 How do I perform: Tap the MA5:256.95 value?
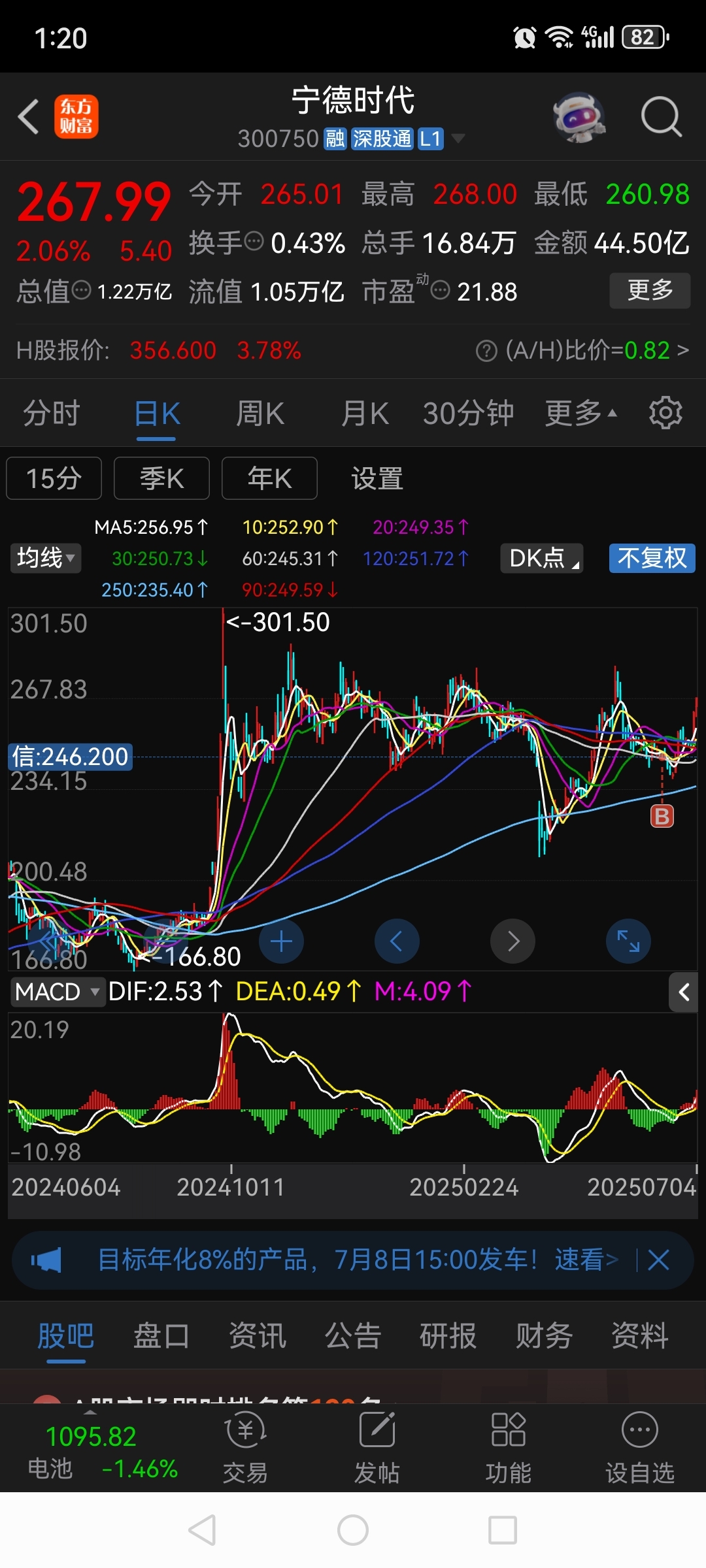(x=152, y=527)
